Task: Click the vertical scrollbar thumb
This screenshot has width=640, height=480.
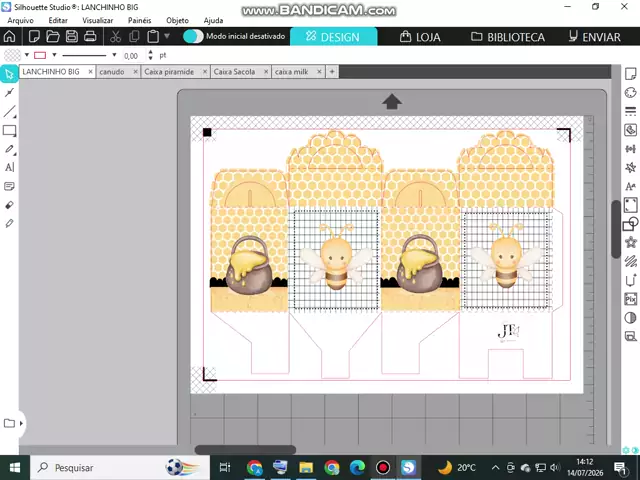Action: coord(616,229)
